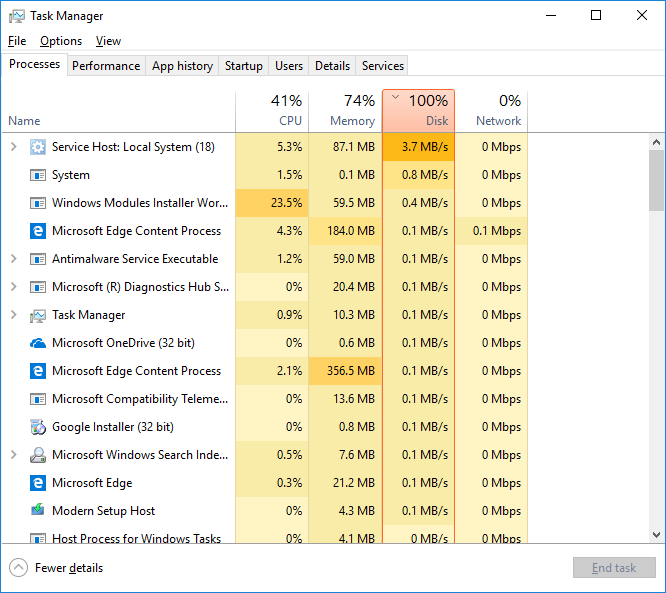Screen dimensions: 666x593
Task: Select the Microsoft Compatibility Teleme... name
Action: click(x=140, y=399)
